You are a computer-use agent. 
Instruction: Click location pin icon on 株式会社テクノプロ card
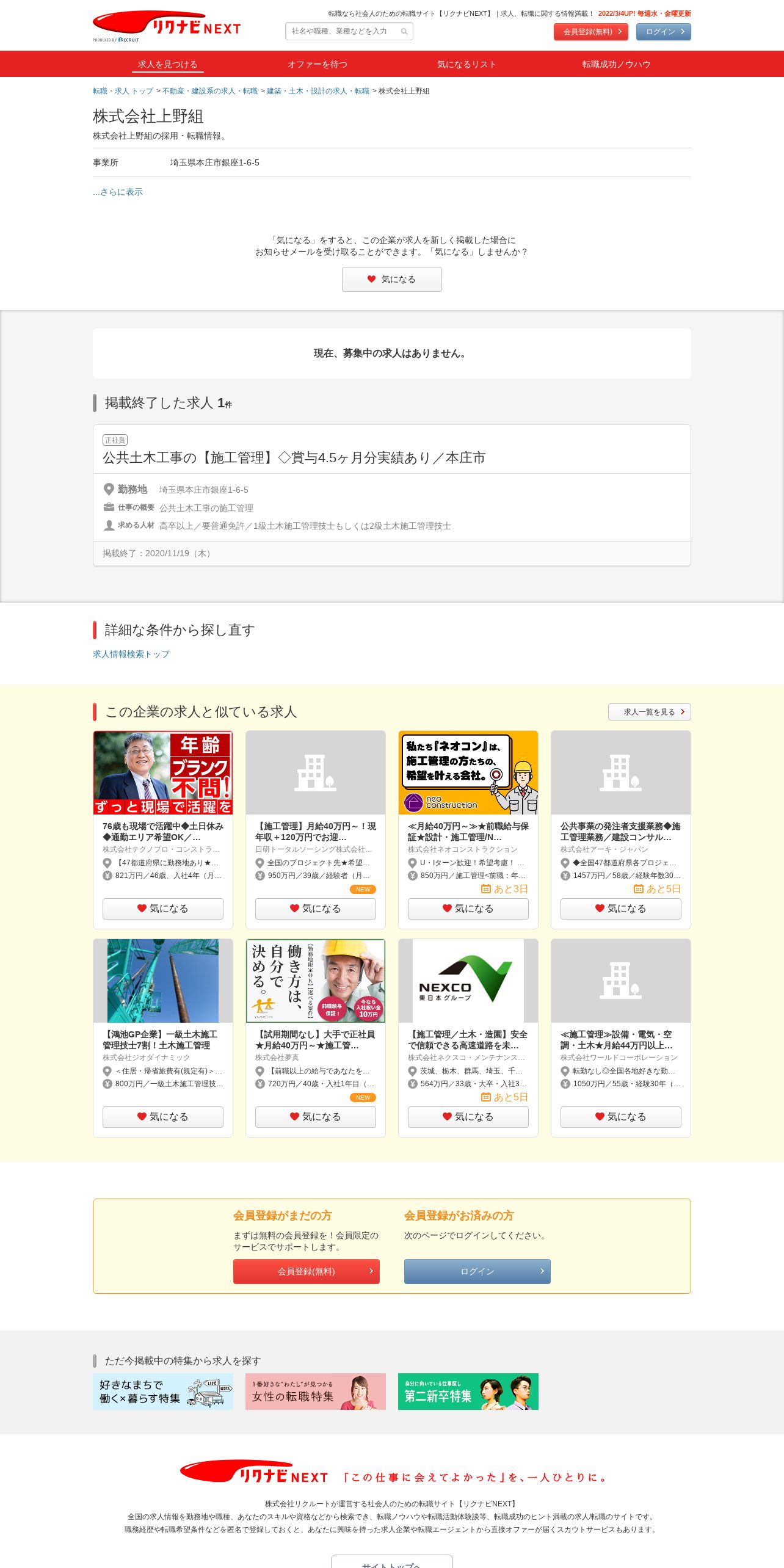point(107,863)
